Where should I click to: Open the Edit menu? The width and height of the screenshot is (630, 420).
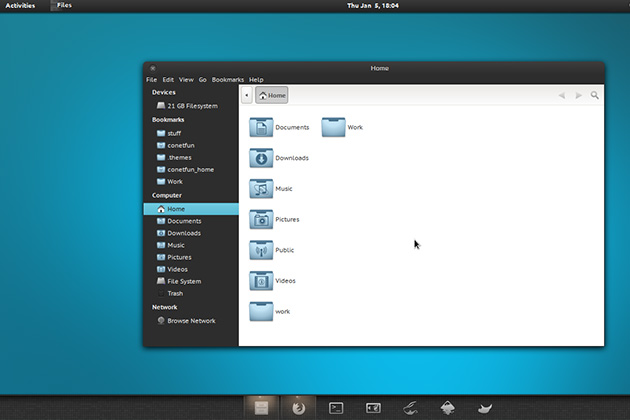168,80
